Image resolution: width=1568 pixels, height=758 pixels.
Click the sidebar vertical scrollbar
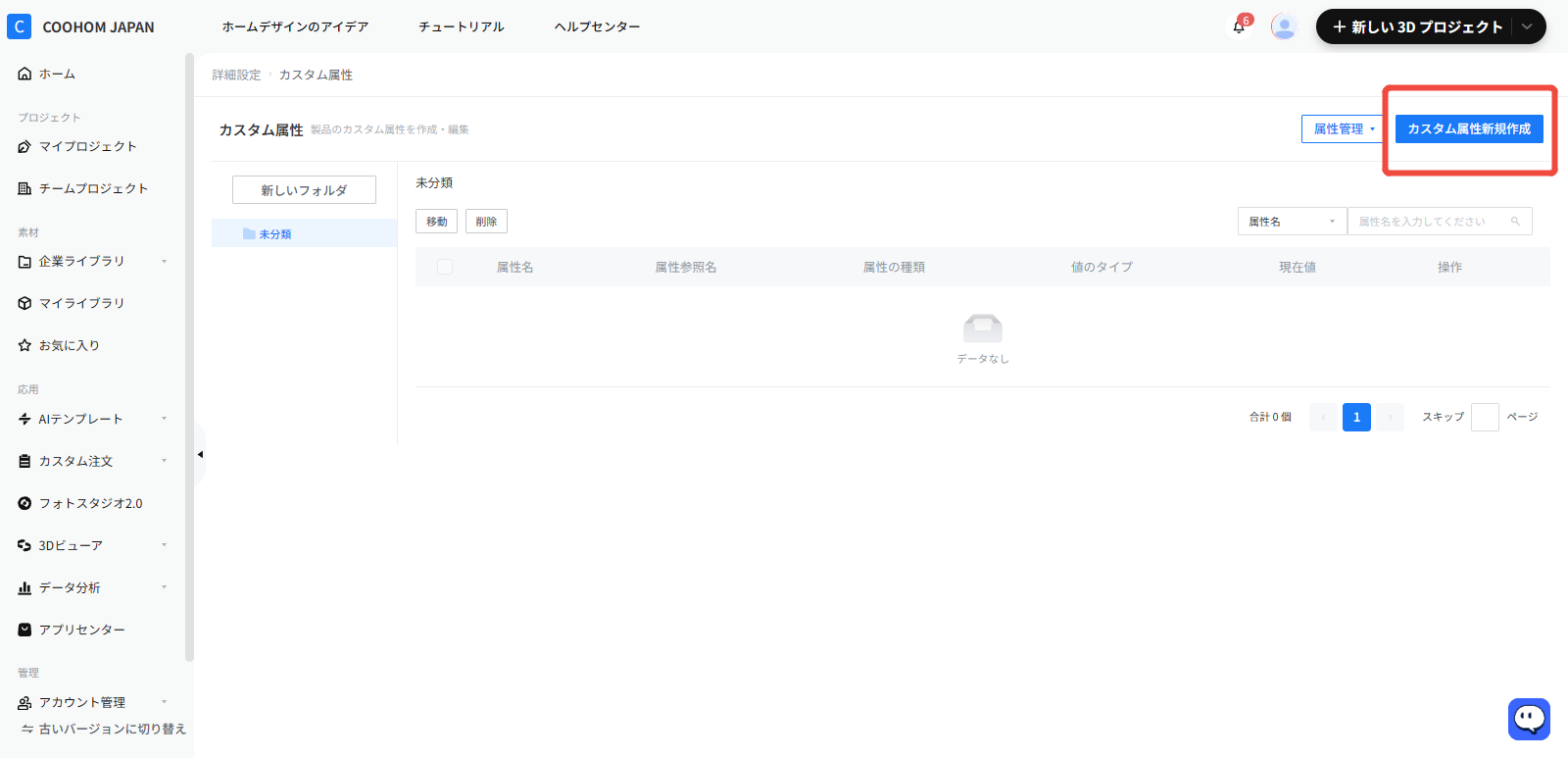click(189, 358)
